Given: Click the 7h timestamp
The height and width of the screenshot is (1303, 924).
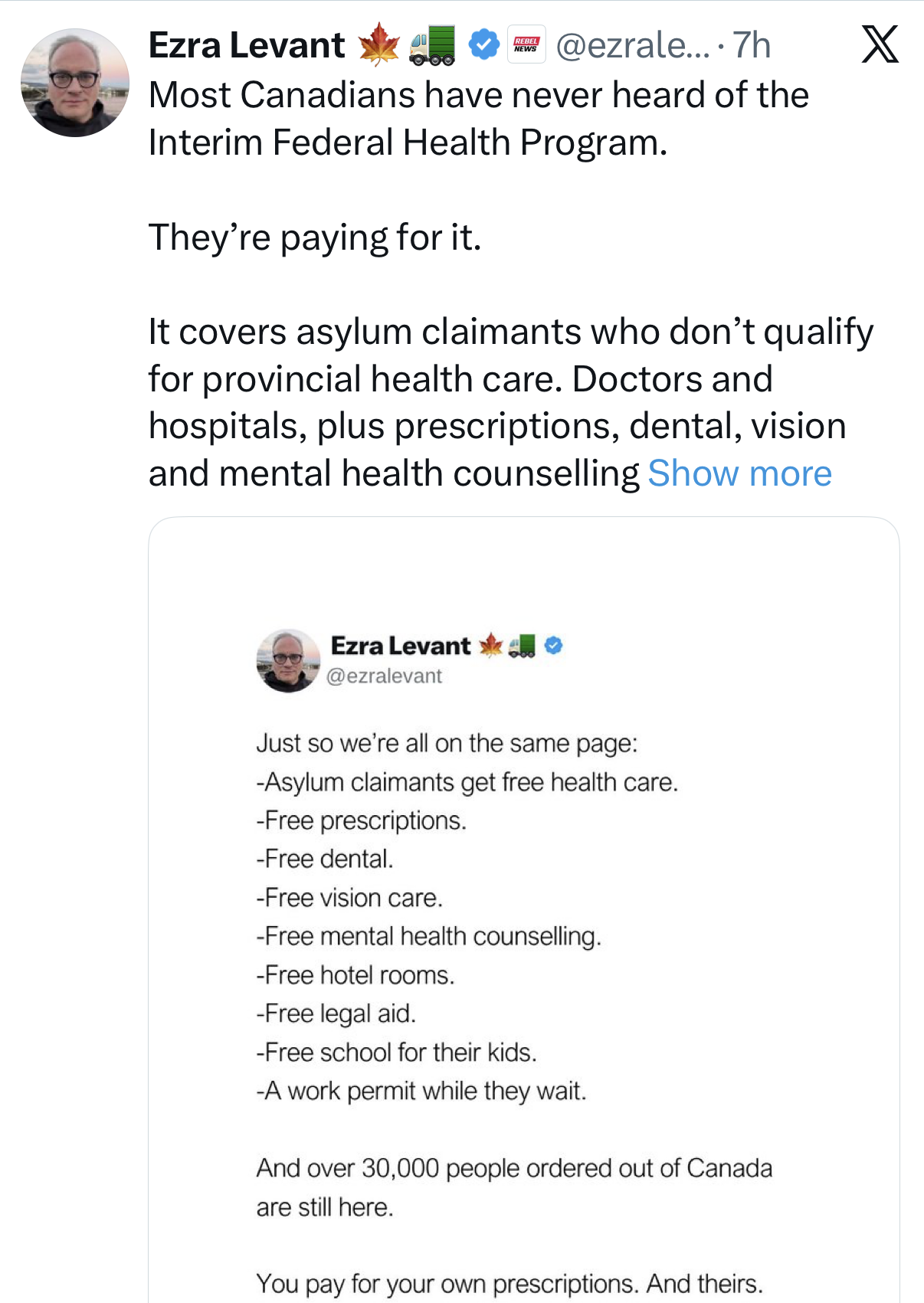Looking at the screenshot, I should 752,45.
